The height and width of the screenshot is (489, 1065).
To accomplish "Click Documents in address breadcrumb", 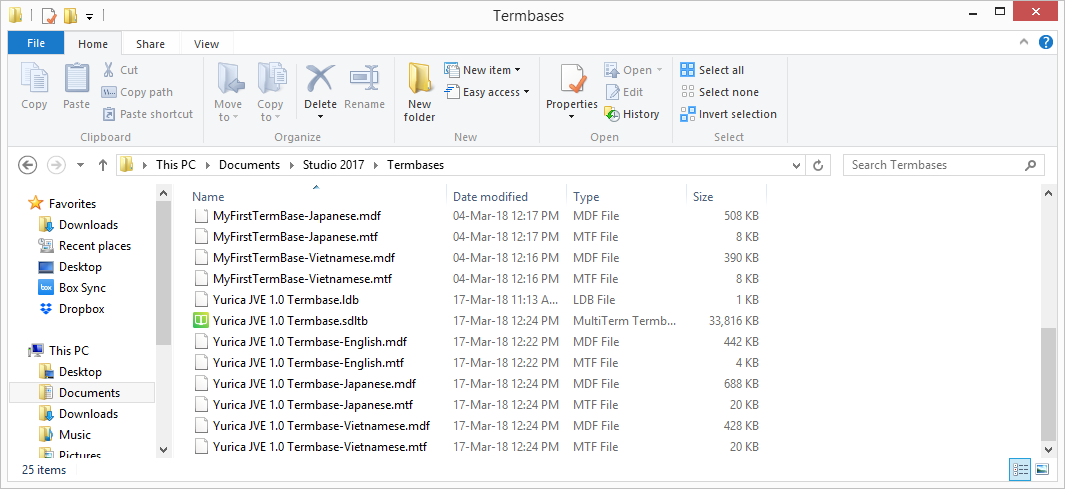I will (x=249, y=164).
